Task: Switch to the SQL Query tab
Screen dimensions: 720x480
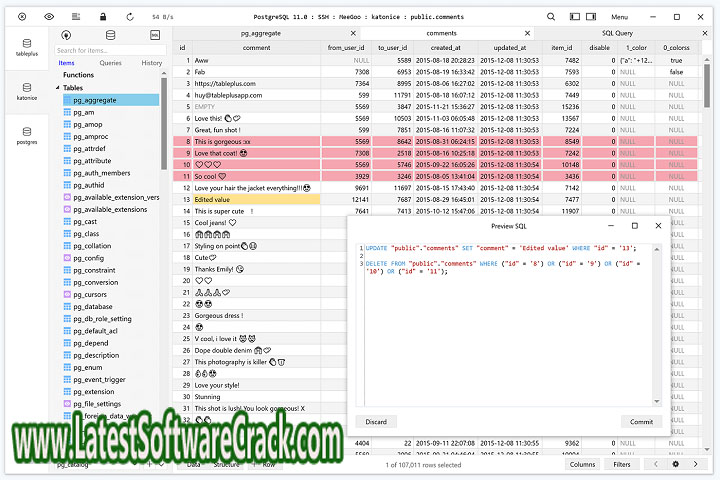Action: 617,34
